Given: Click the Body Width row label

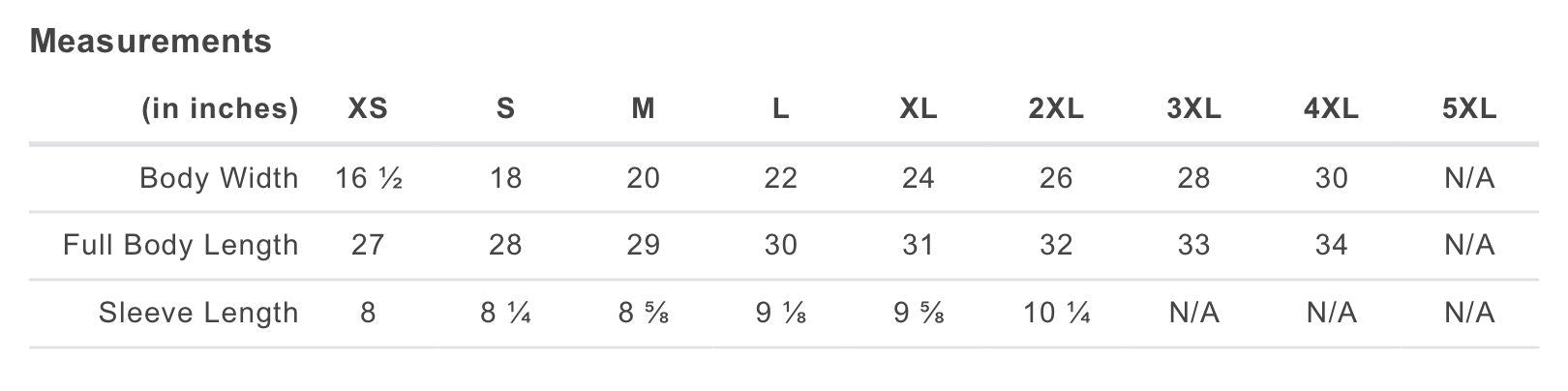Looking at the screenshot, I should tap(219, 178).
